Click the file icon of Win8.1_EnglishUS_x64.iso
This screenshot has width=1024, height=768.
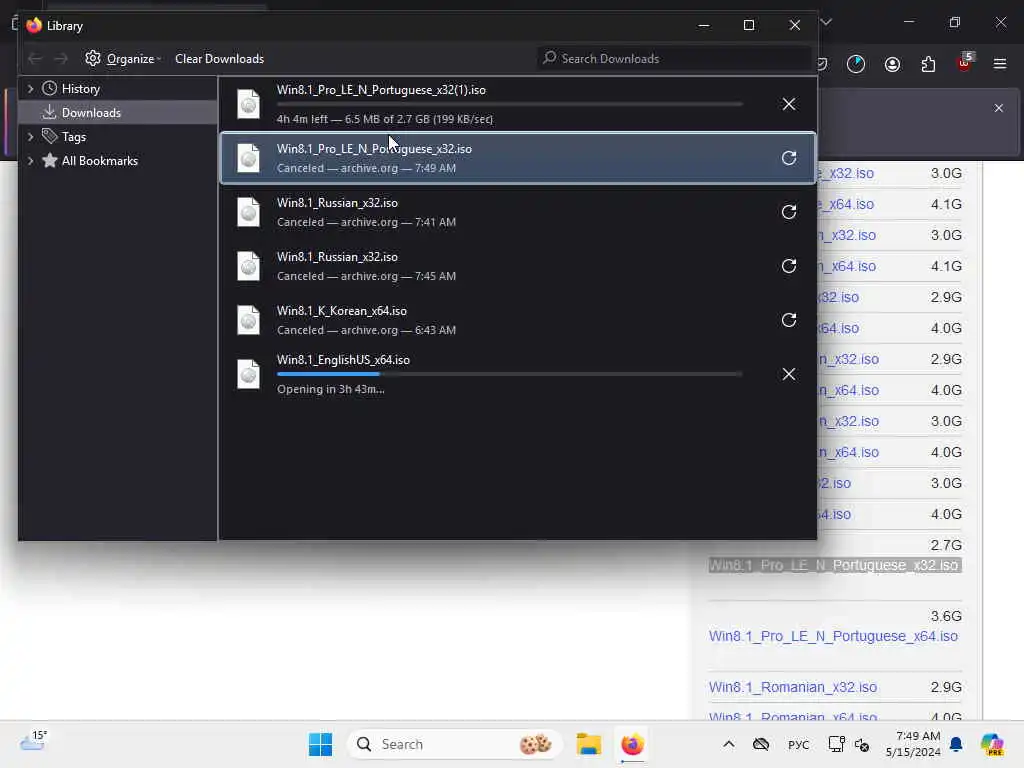(248, 374)
